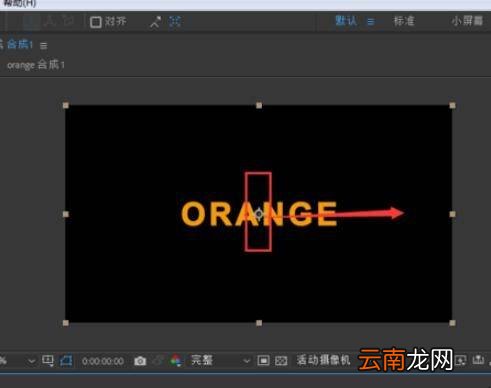Select the ORANGE text layer in viewer

[x=259, y=214]
